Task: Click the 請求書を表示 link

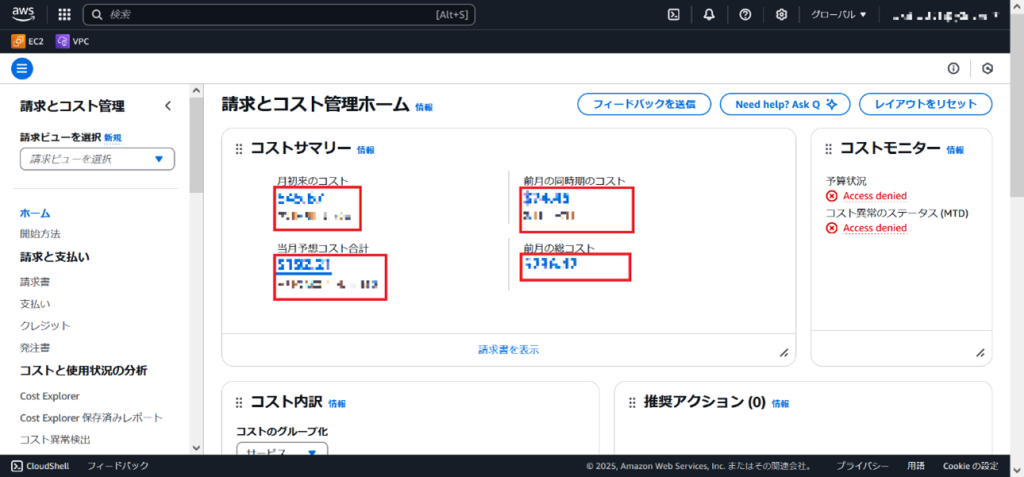Action: click(508, 349)
